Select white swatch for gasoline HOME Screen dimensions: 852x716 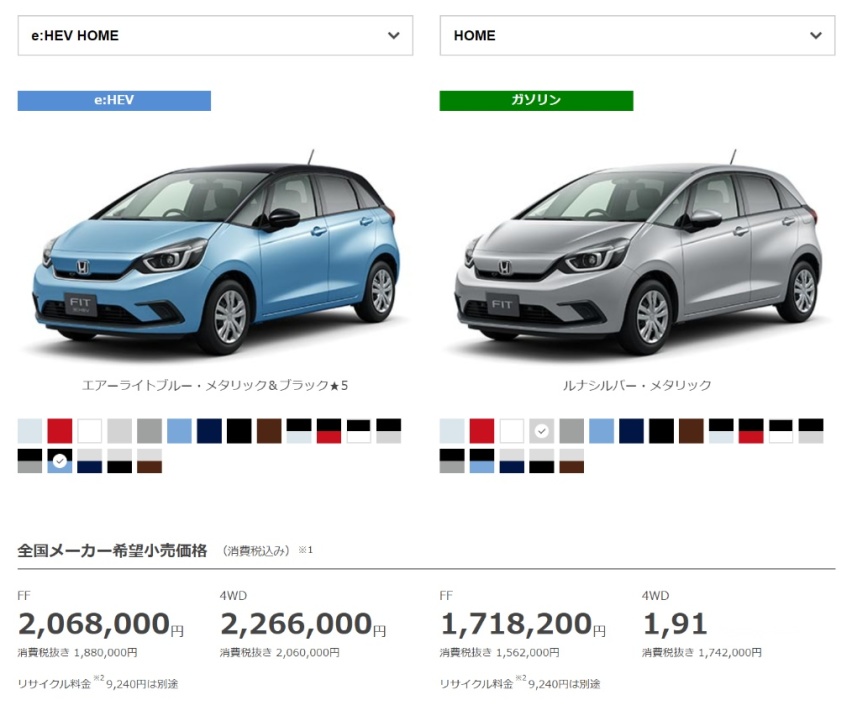click(x=512, y=431)
